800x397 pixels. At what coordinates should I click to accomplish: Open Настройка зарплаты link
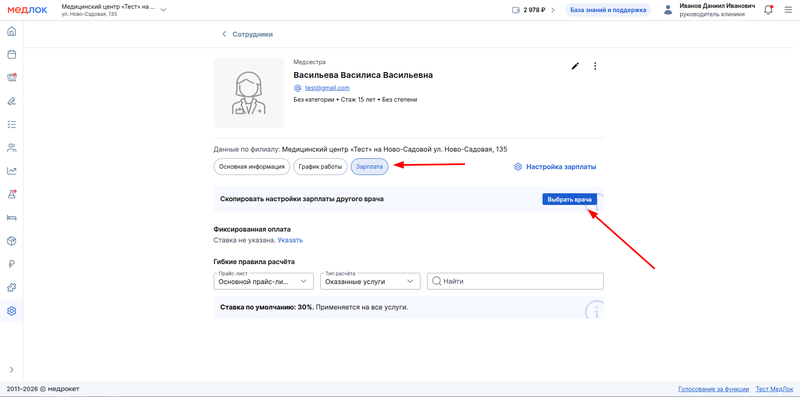(555, 166)
